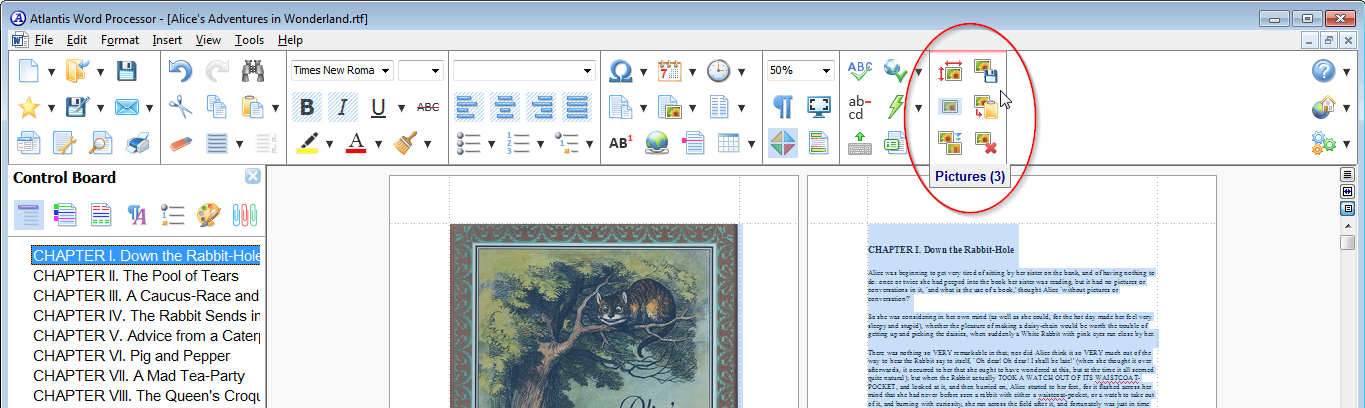
Task: Click the fullscreen monitor icon
Action: coord(819,107)
